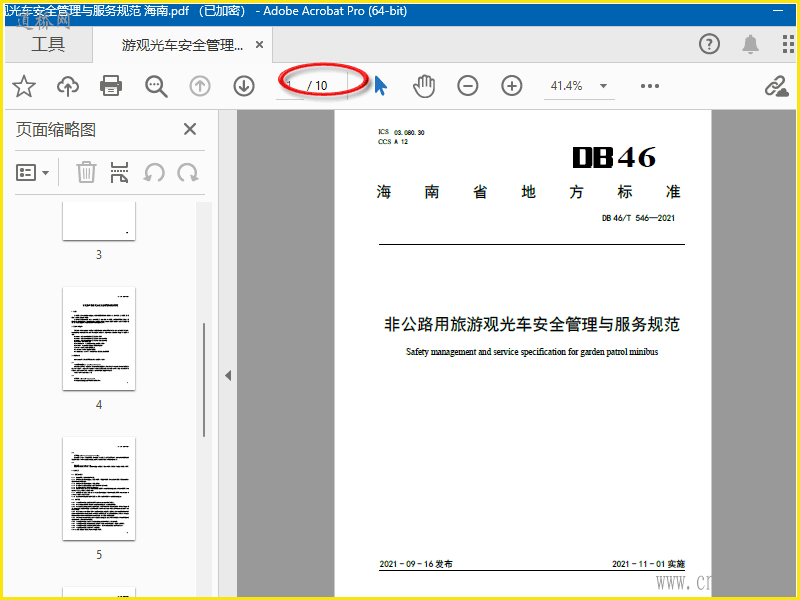Activate the hand pan tool
The image size is (800, 600).
[x=424, y=86]
